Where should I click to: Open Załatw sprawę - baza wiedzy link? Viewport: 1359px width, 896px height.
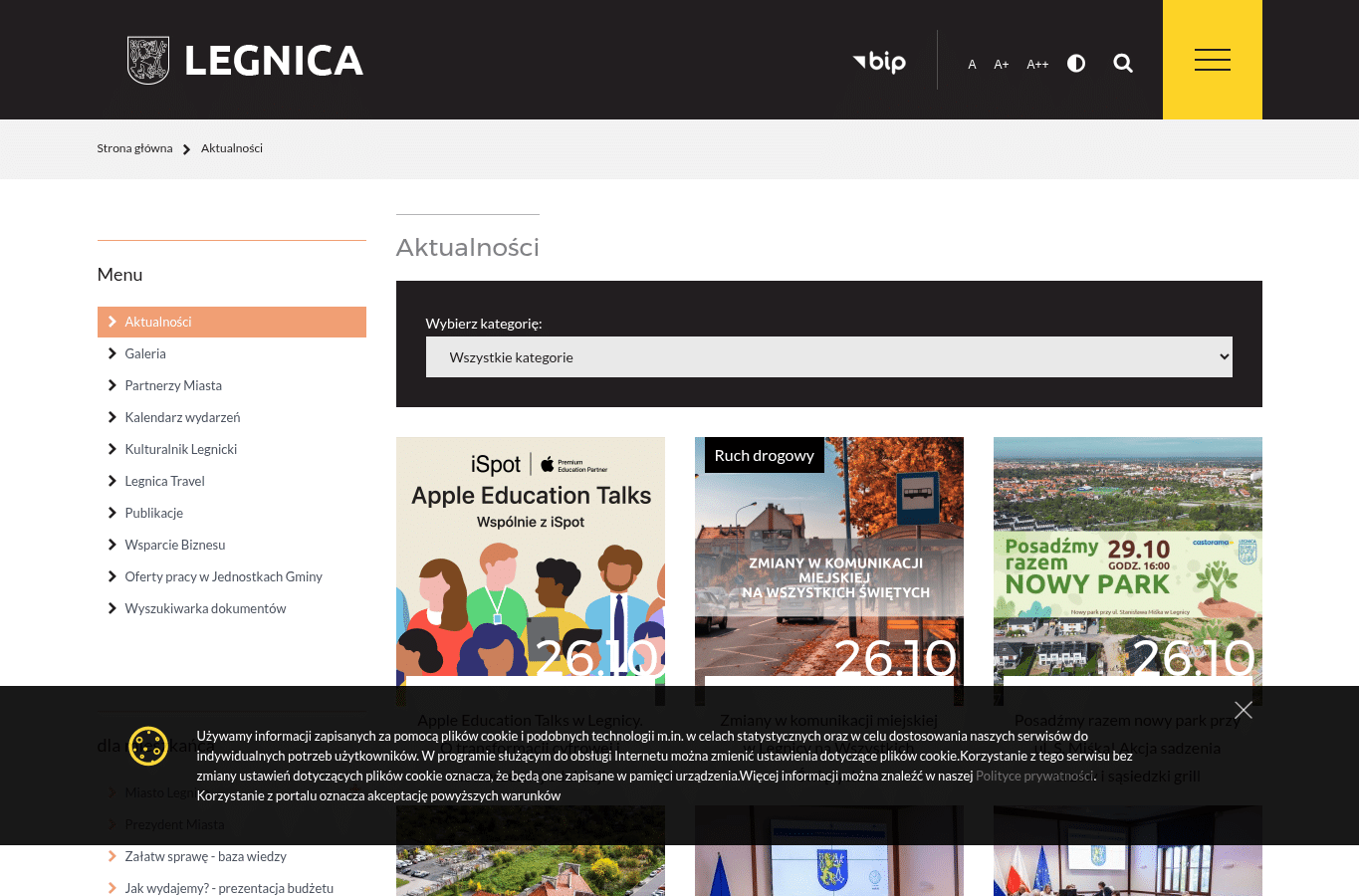(205, 856)
